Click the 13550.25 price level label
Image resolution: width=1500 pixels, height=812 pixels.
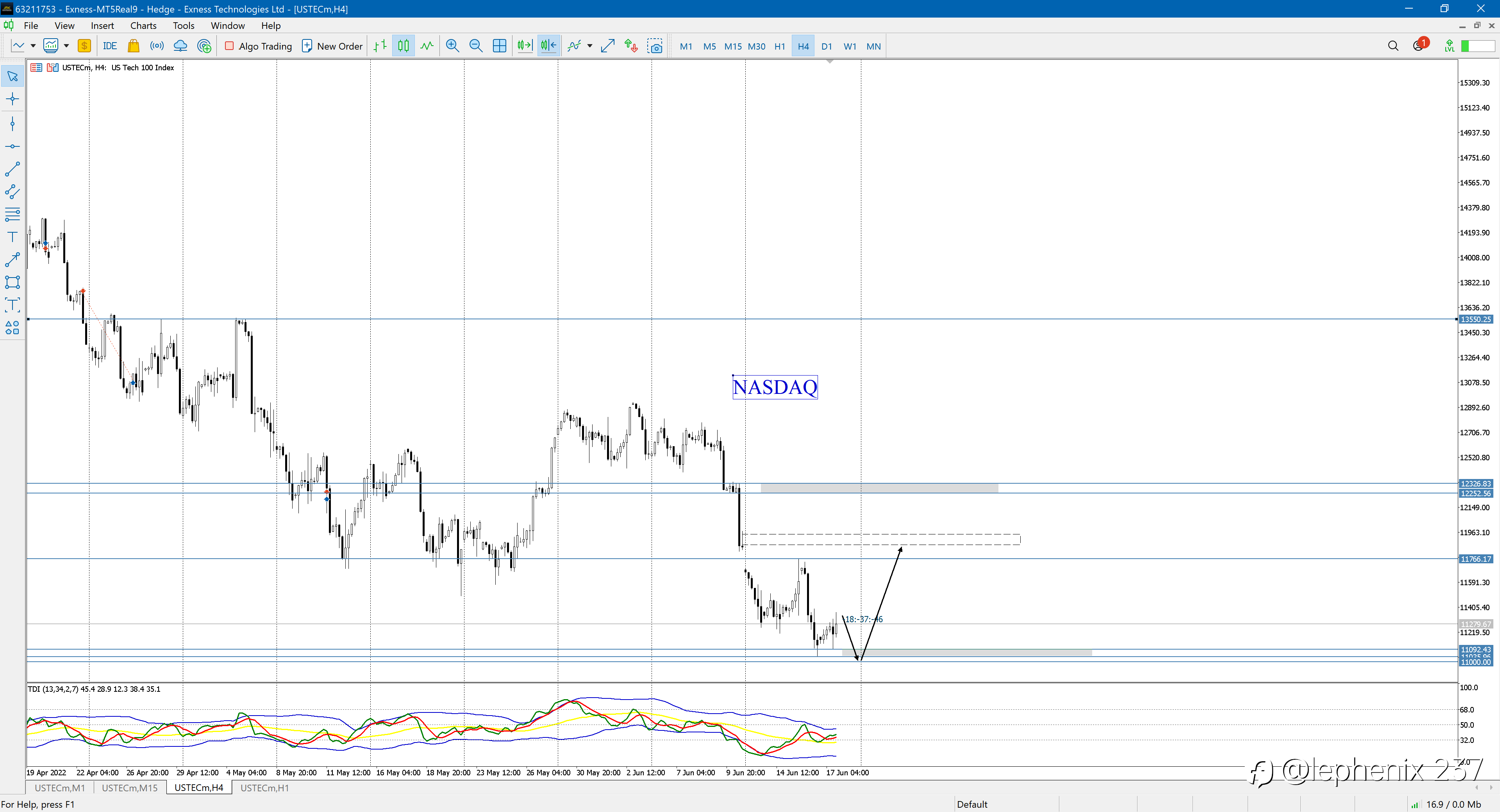pyautogui.click(x=1476, y=319)
